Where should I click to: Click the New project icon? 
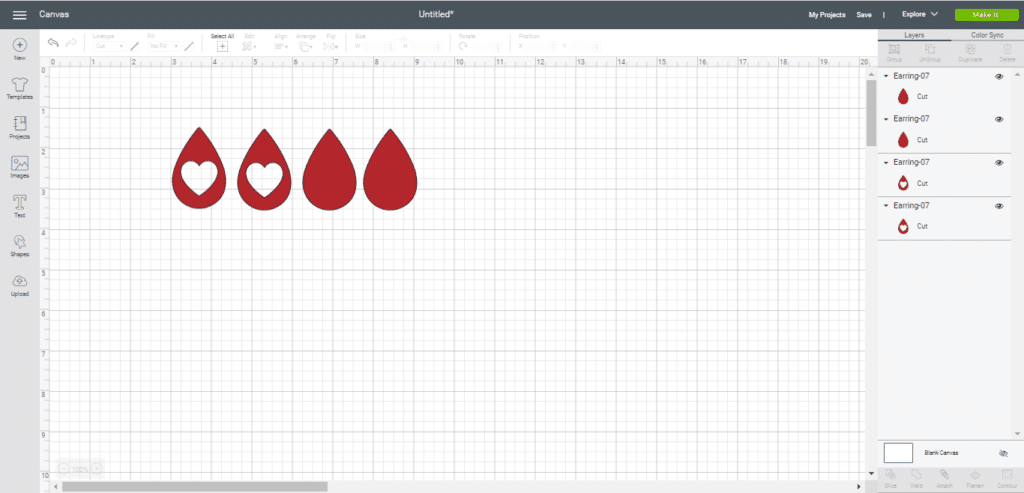19,46
